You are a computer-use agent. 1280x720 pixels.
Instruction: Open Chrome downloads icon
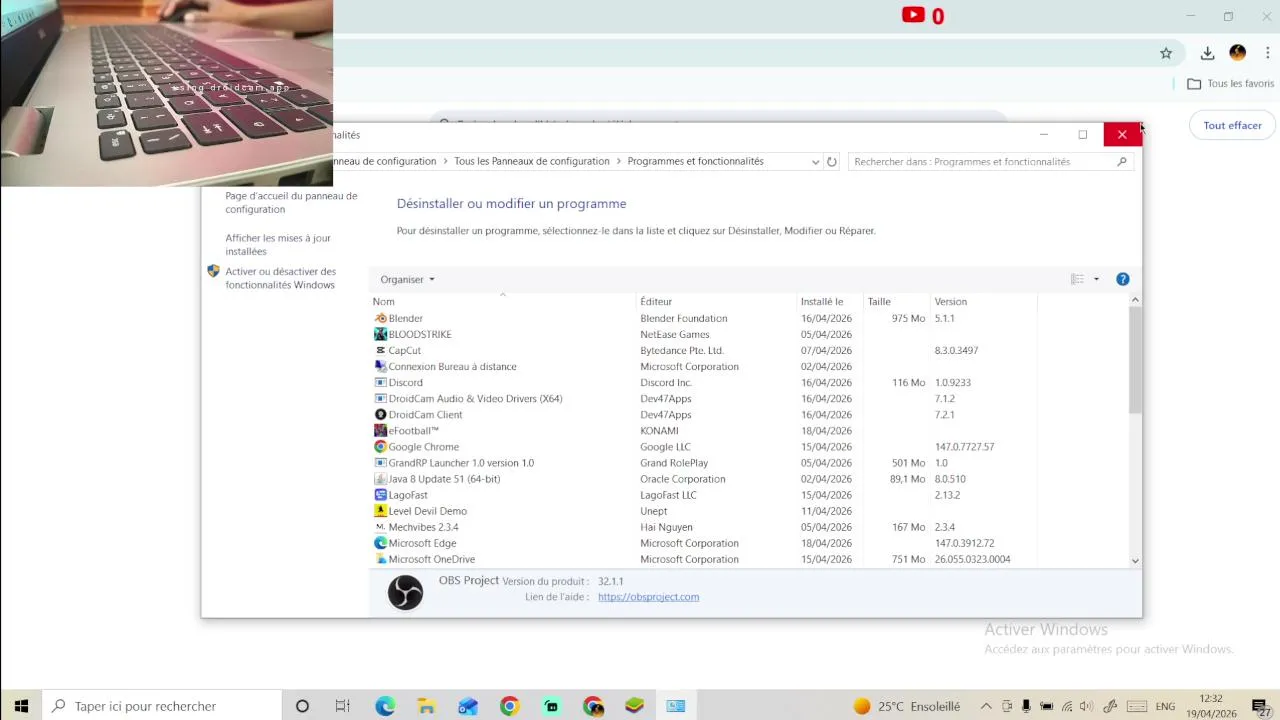[1207, 53]
